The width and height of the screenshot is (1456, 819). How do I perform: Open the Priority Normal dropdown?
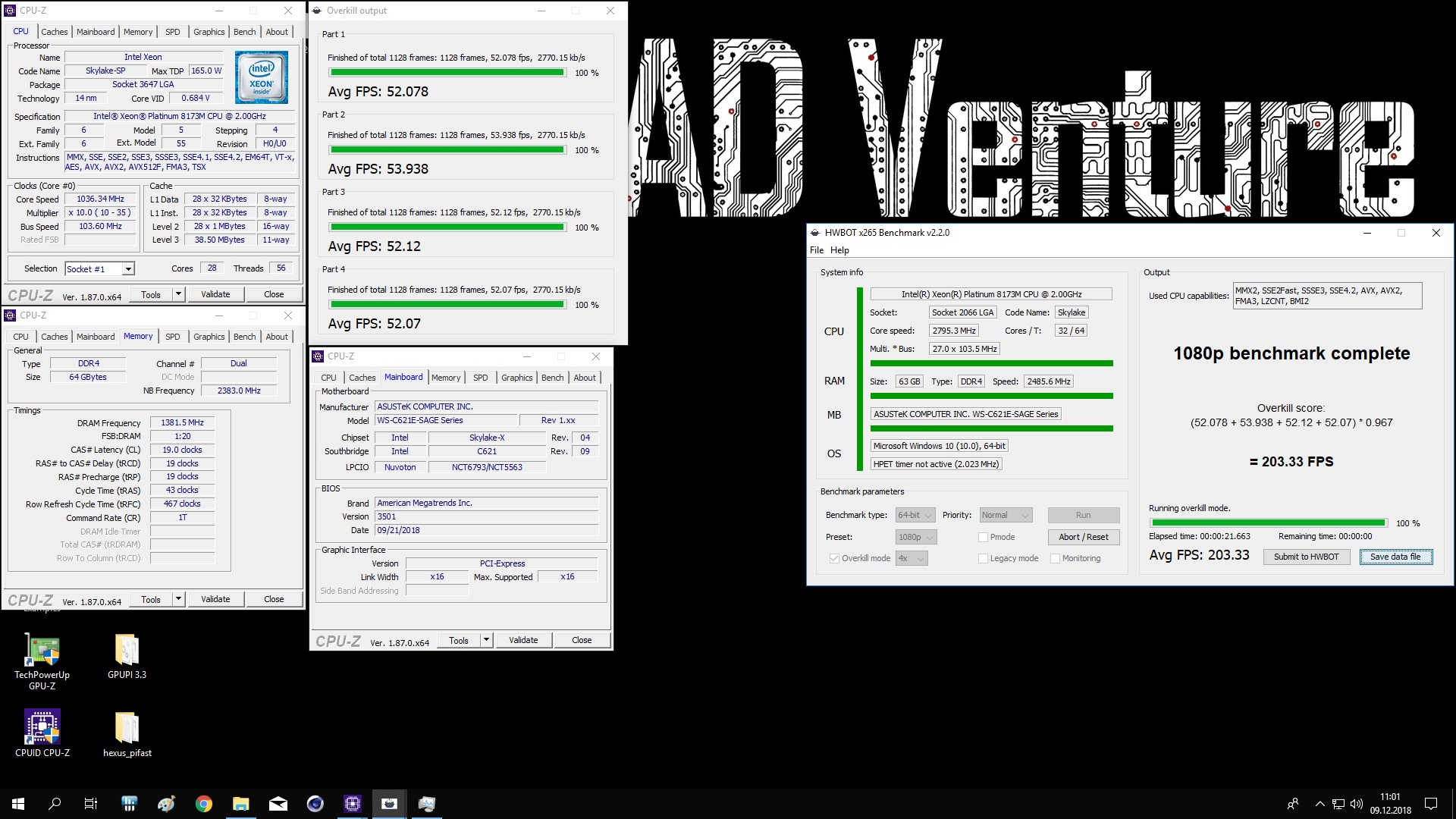[1006, 516]
